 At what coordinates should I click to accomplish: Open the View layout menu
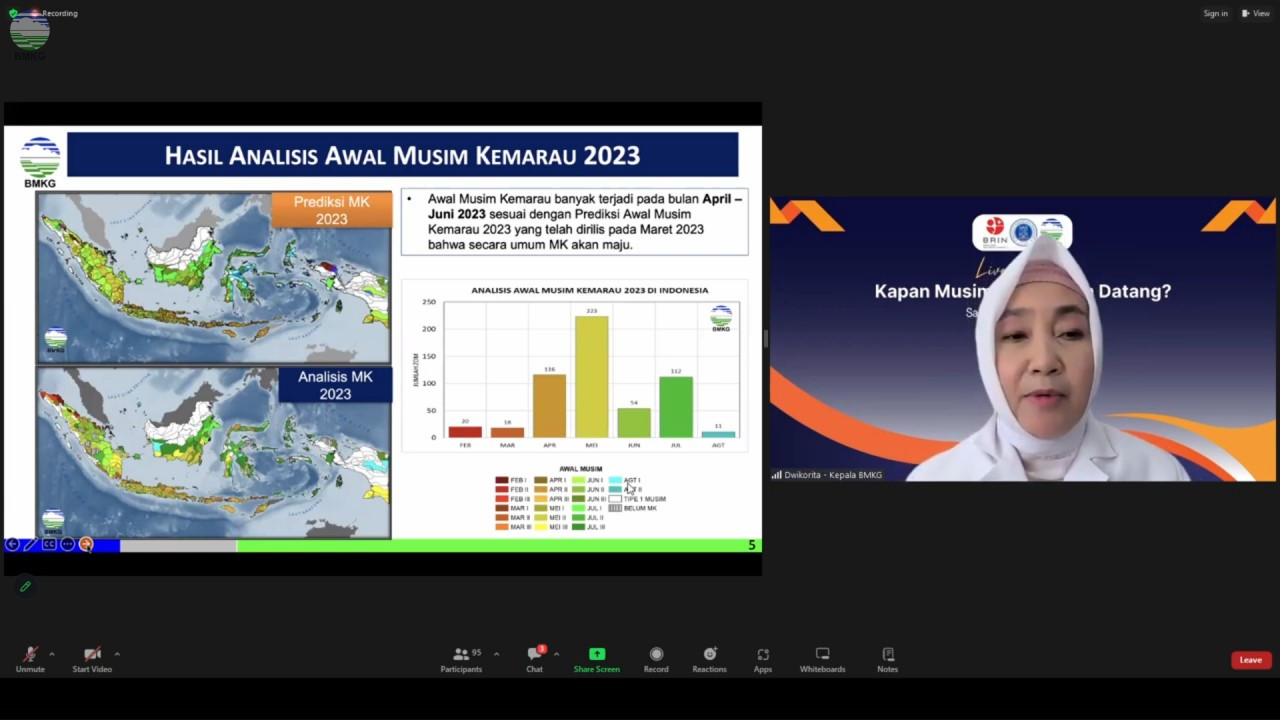point(1256,13)
